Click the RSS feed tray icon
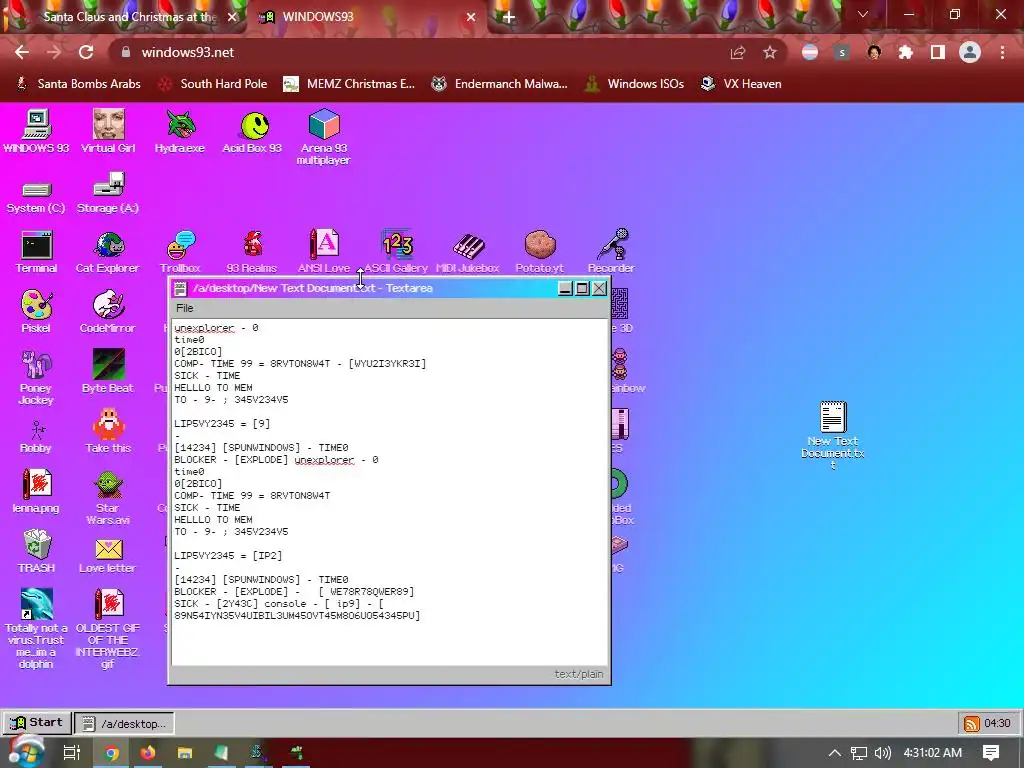 (972, 724)
